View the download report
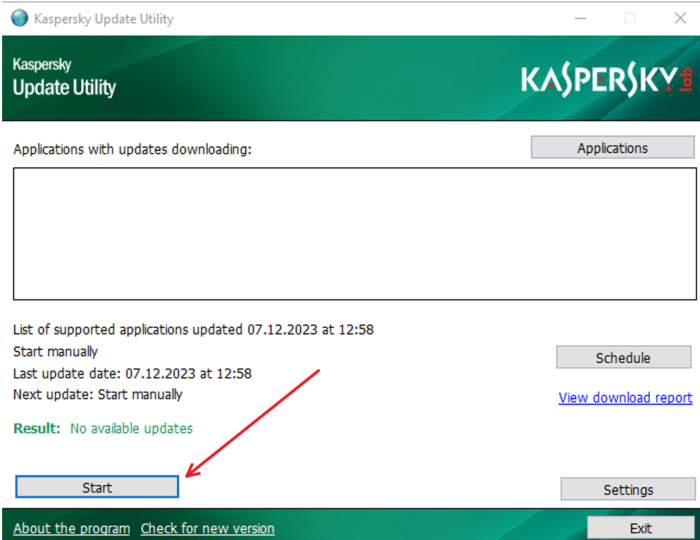Viewport: 700px width, 540px height. (625, 397)
